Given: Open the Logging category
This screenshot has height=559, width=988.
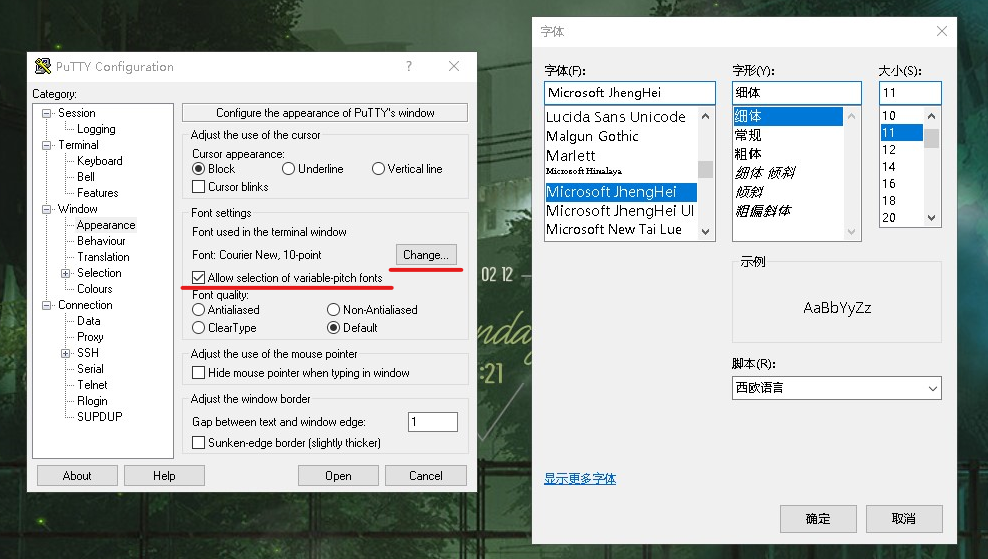Looking at the screenshot, I should point(96,129).
